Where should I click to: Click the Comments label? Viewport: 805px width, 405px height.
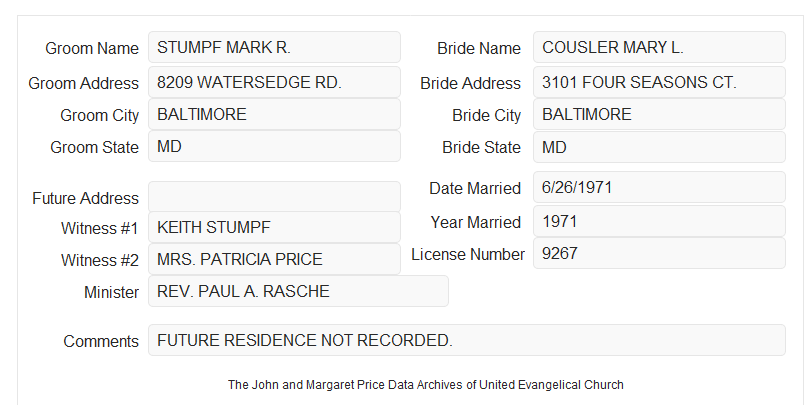(x=101, y=341)
